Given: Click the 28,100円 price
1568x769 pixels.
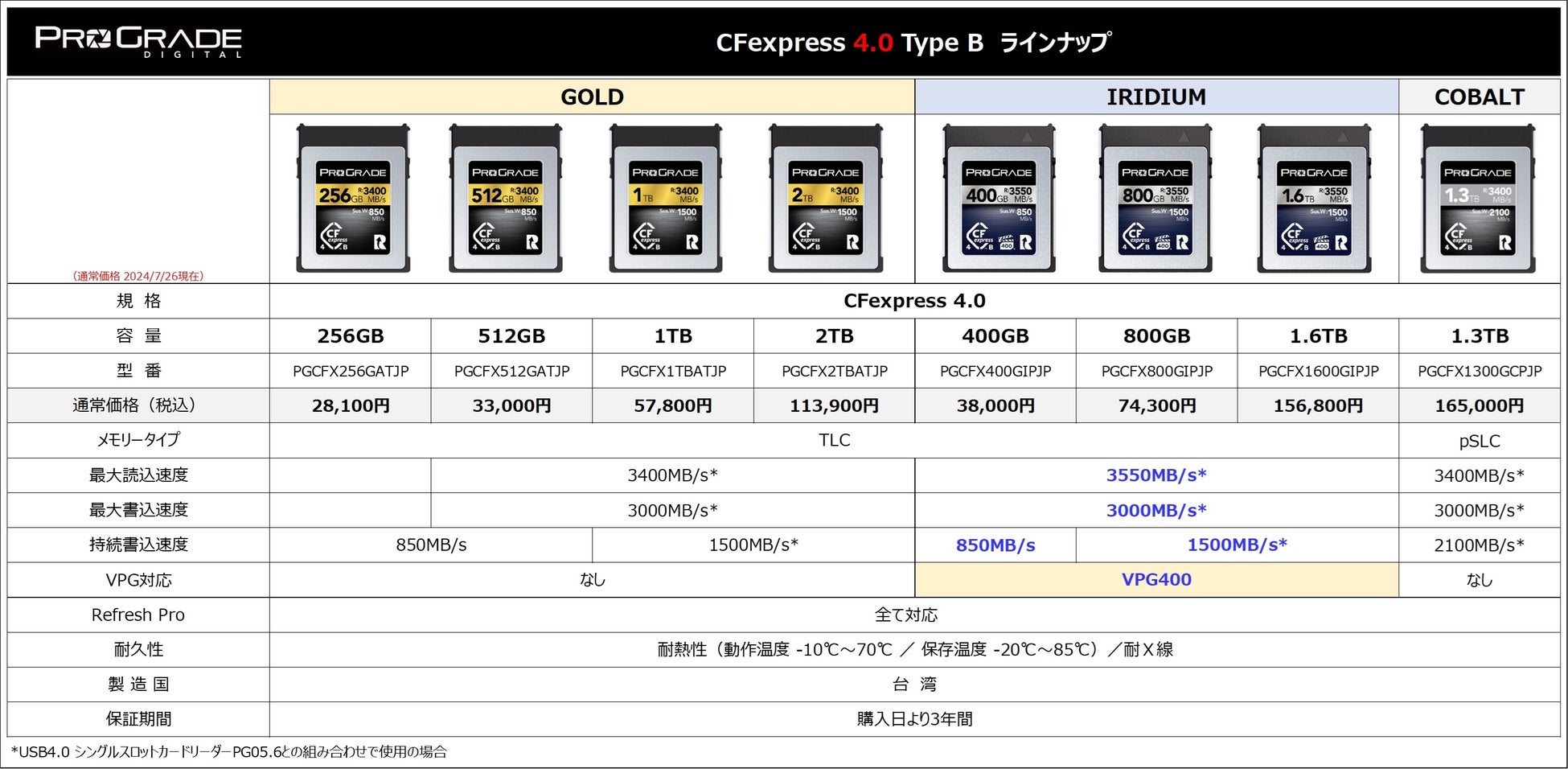Looking at the screenshot, I should pyautogui.click(x=351, y=405).
